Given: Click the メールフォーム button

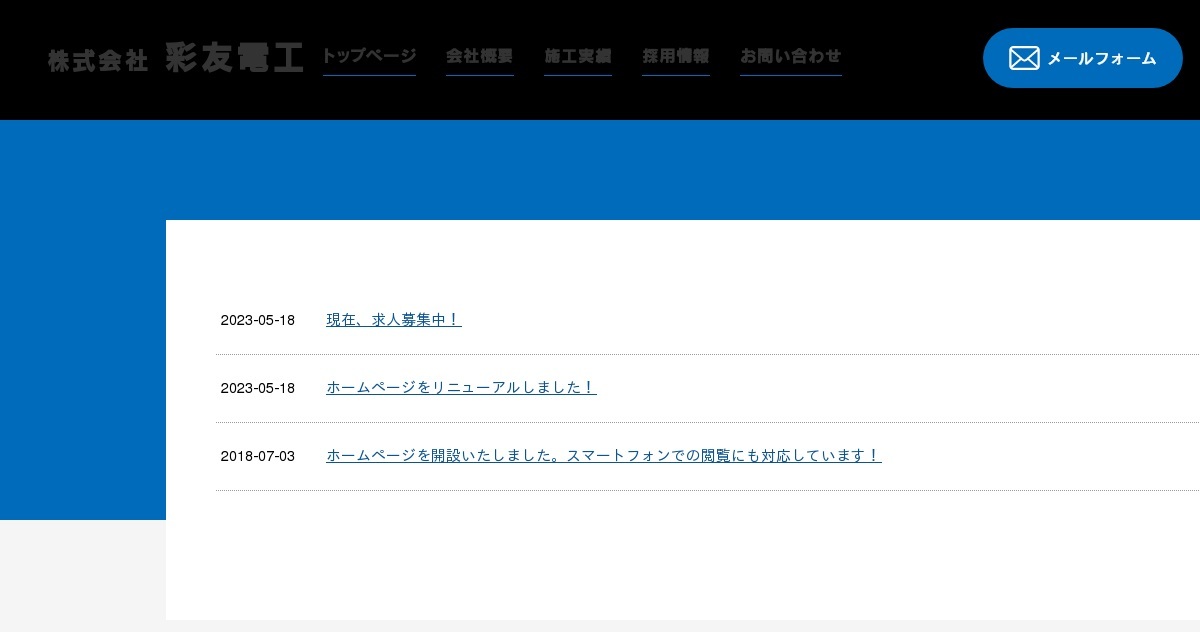Looking at the screenshot, I should [1083, 58].
